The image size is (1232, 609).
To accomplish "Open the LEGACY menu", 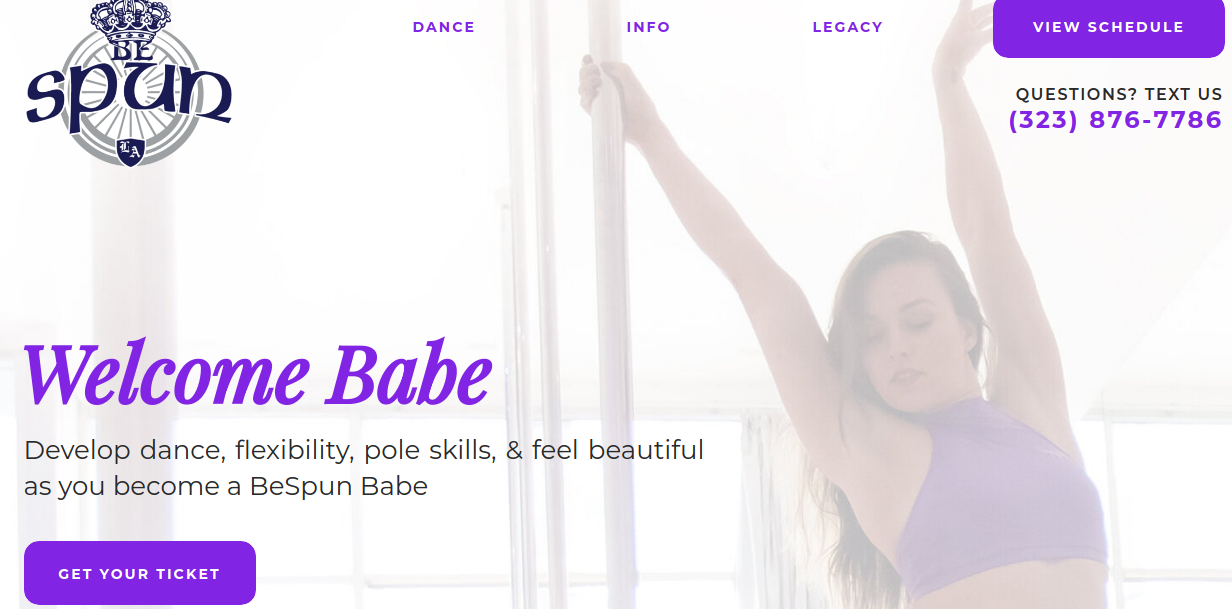I will coord(847,27).
